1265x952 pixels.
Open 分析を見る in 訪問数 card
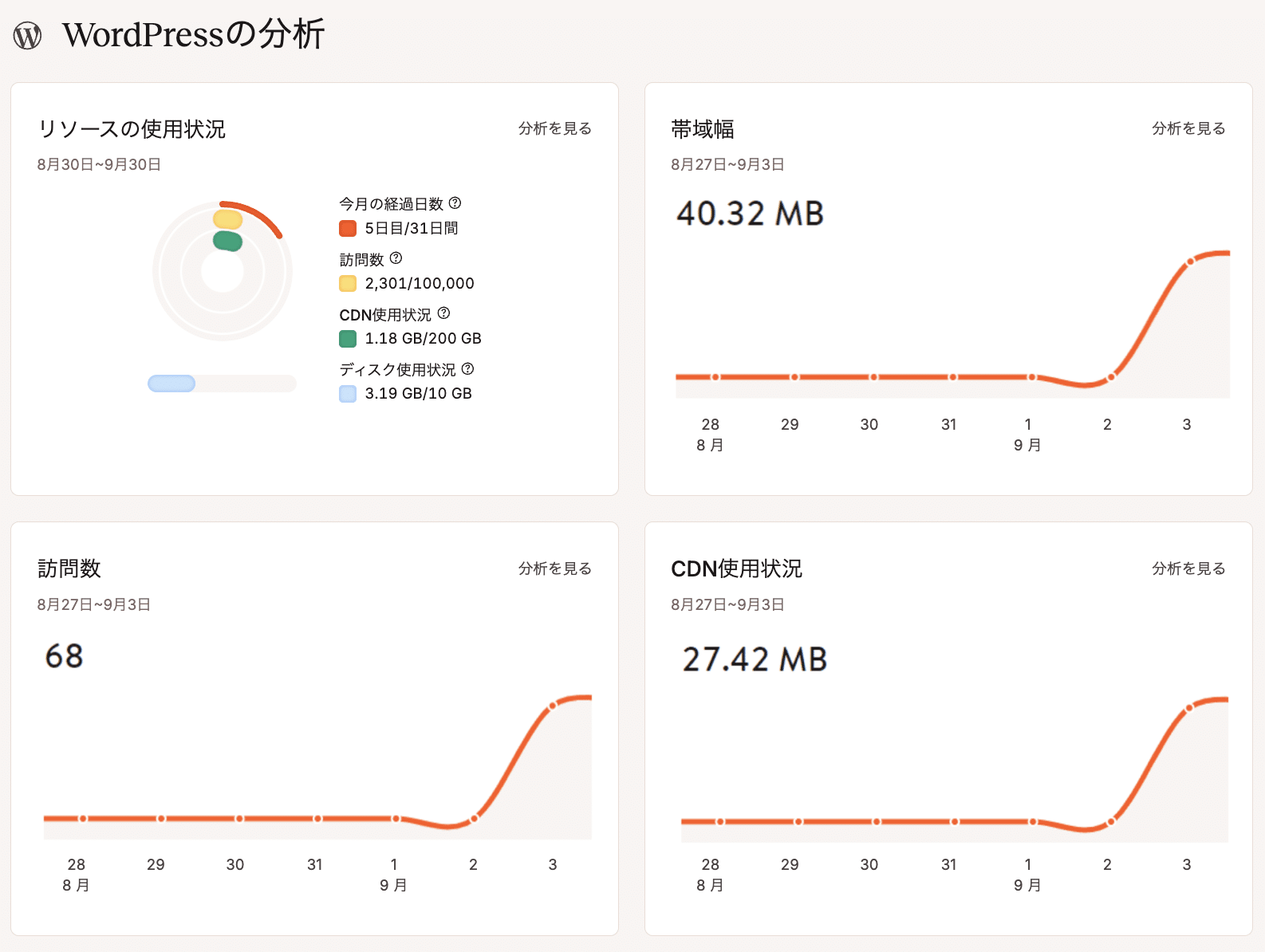pos(554,568)
